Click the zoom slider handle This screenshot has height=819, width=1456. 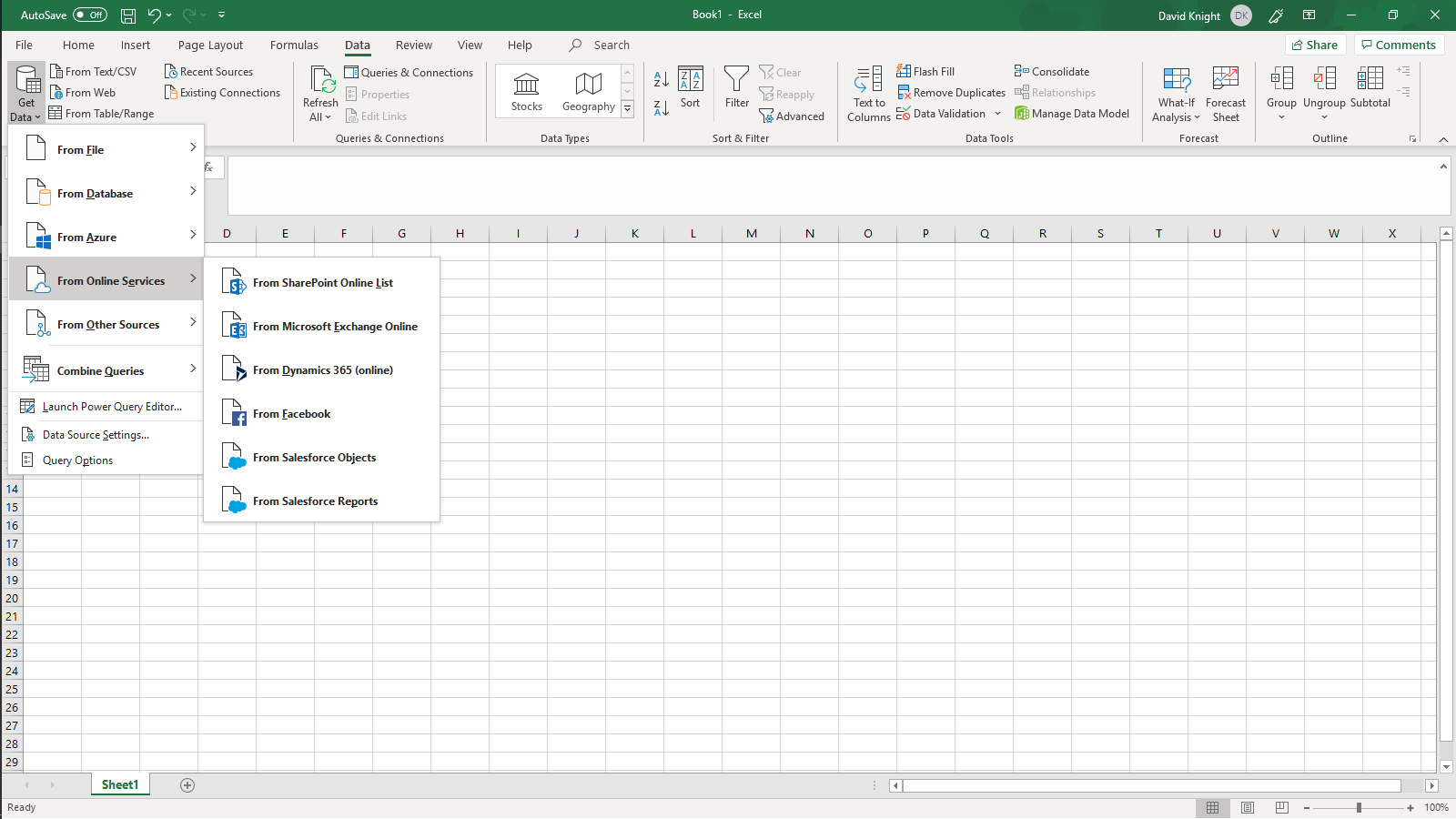[1359, 807]
